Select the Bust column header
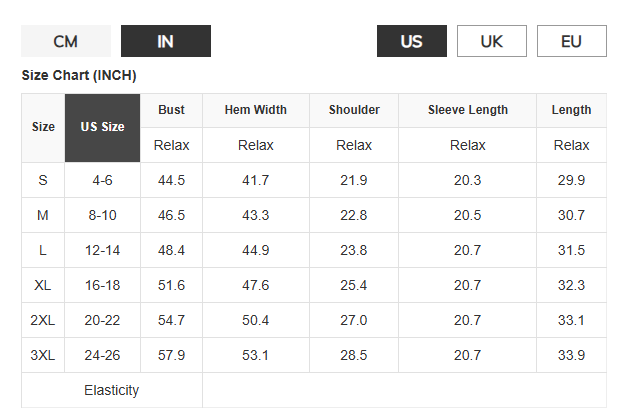 pyautogui.click(x=171, y=110)
